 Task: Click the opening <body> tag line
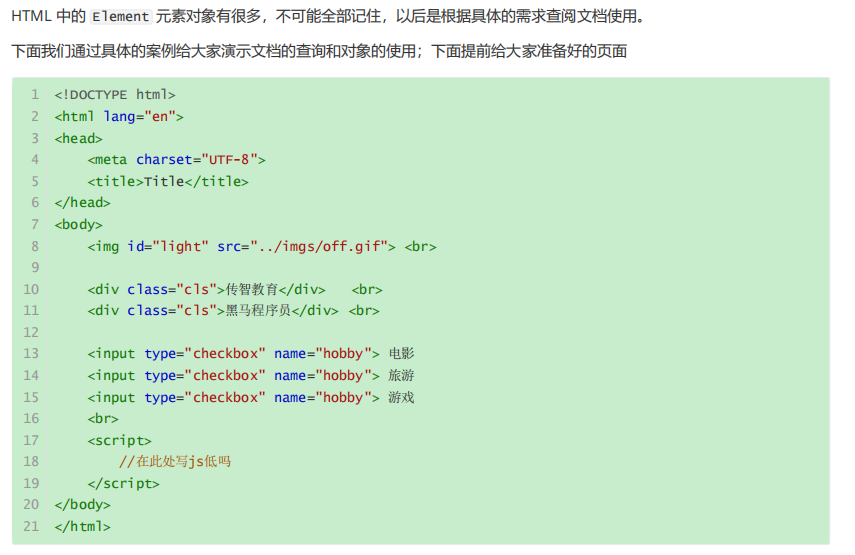[79, 225]
